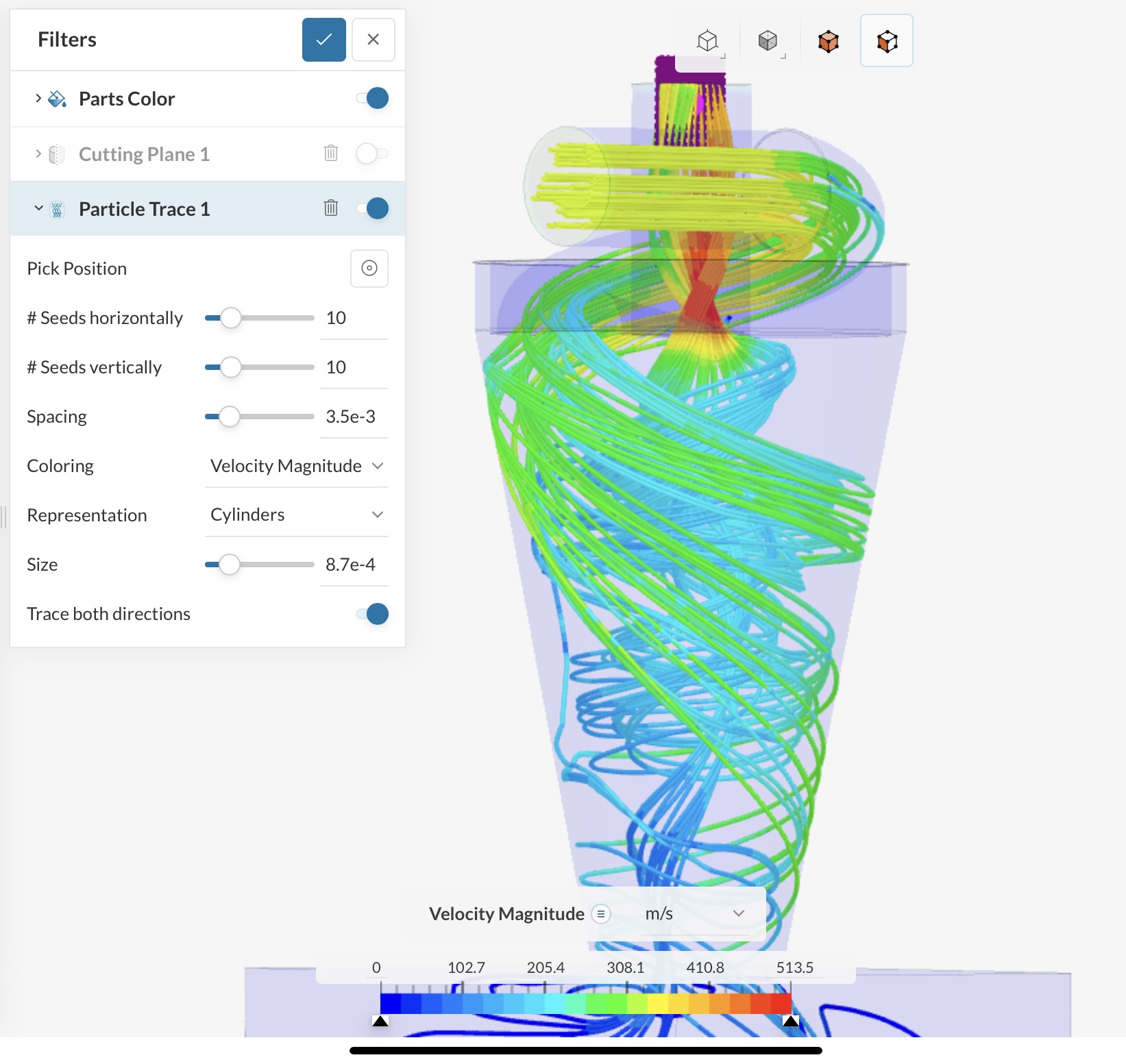Select the orange surfaces cube render mode
The width and height of the screenshot is (1126, 1064).
[x=829, y=41]
